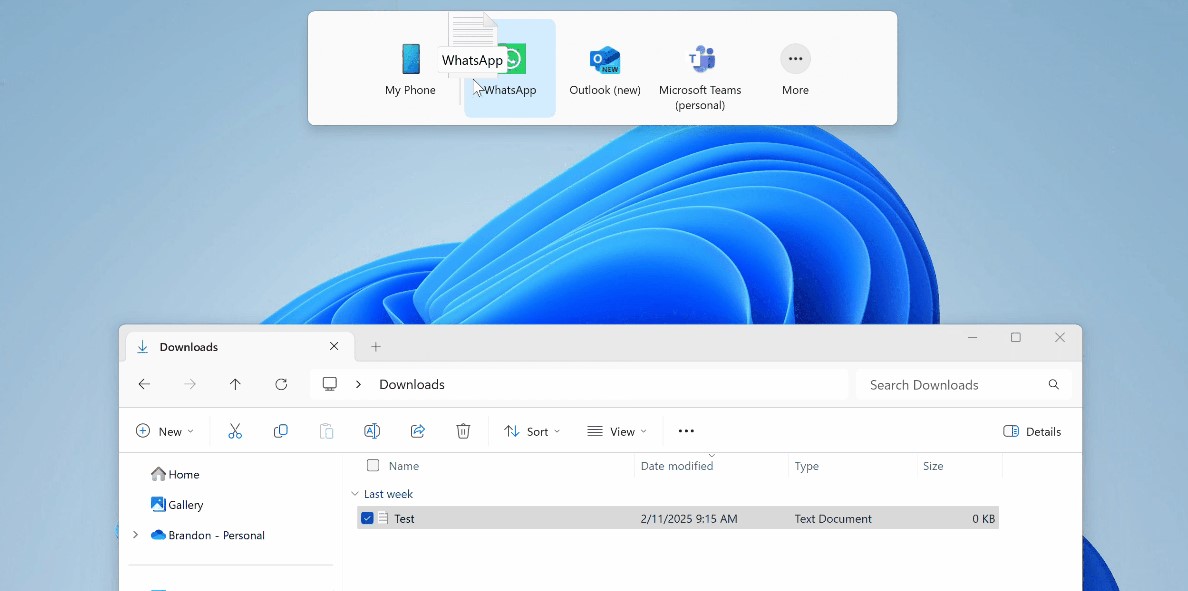Select Outlook (new) share target
The height and width of the screenshot is (591, 1188).
(x=605, y=70)
